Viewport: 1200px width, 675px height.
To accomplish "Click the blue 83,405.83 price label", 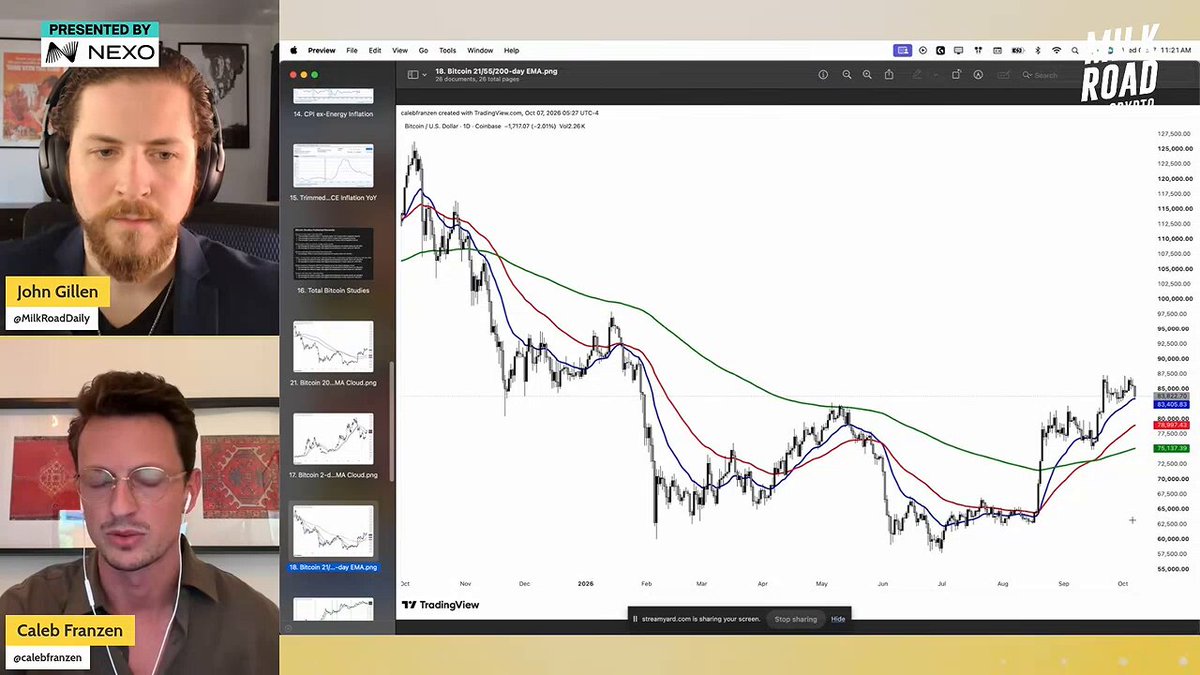I will tap(1172, 404).
